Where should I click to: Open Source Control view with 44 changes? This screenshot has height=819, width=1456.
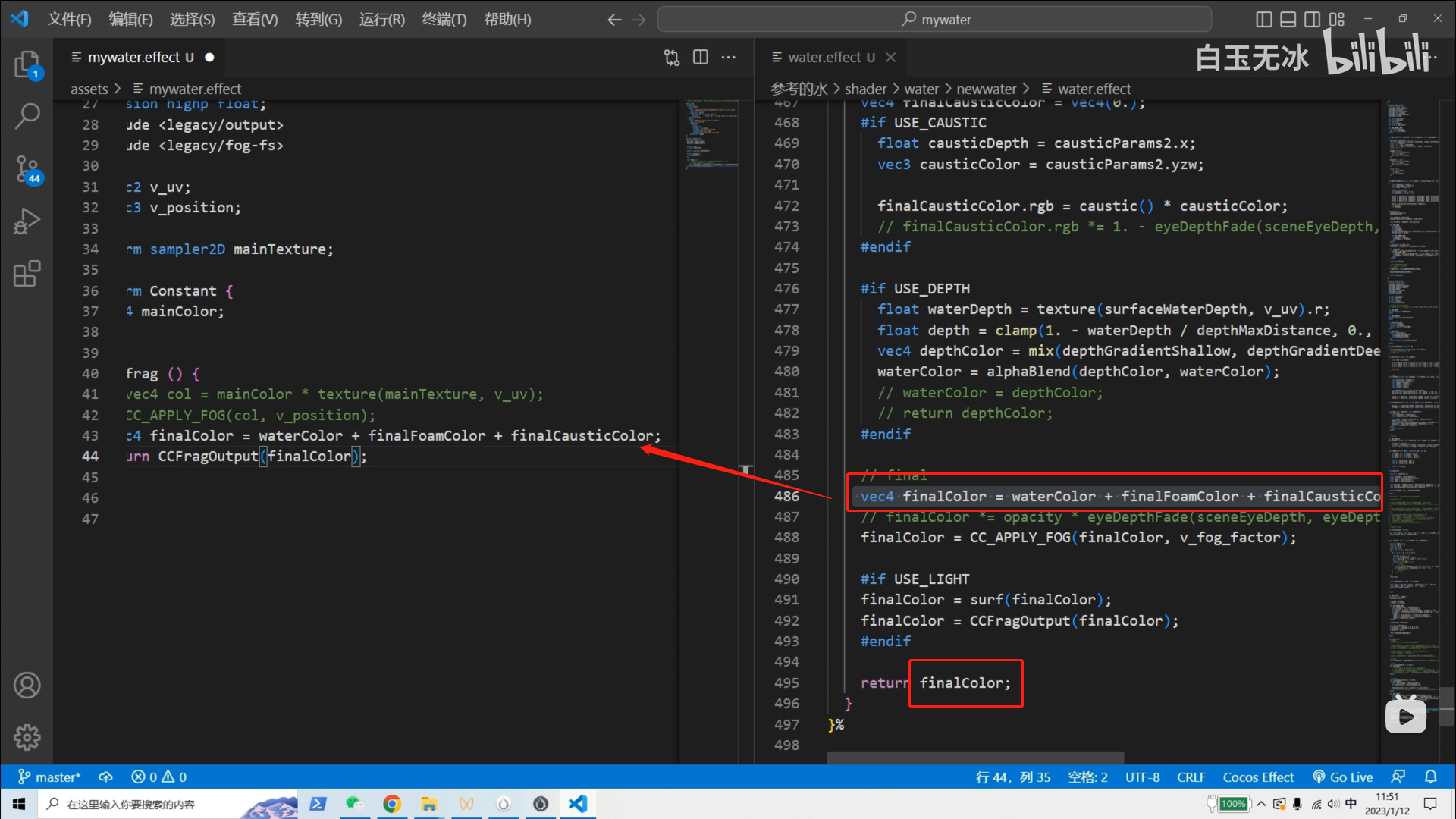coord(27,168)
